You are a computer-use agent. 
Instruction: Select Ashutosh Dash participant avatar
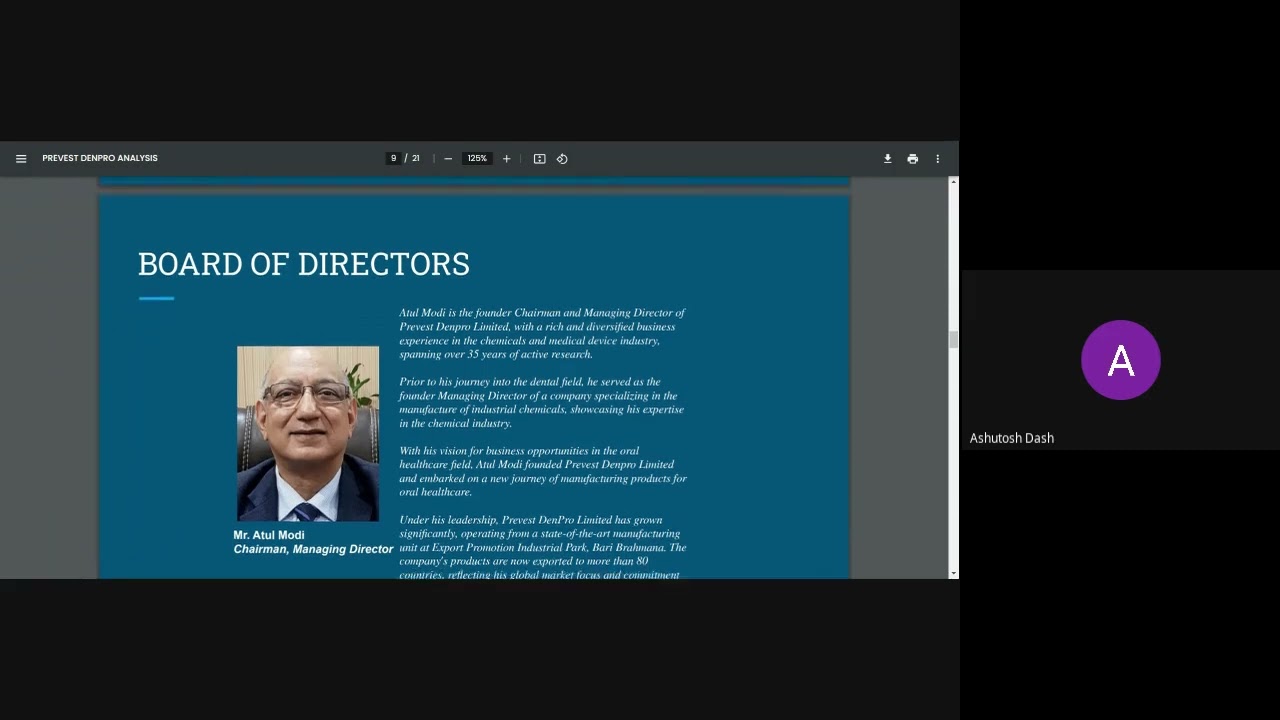coord(1121,360)
